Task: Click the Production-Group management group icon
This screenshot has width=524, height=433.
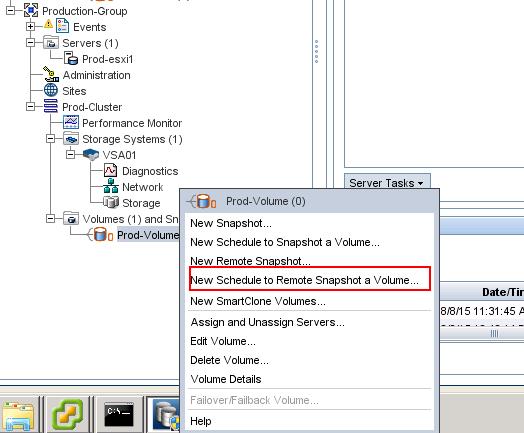Action: pos(31,11)
